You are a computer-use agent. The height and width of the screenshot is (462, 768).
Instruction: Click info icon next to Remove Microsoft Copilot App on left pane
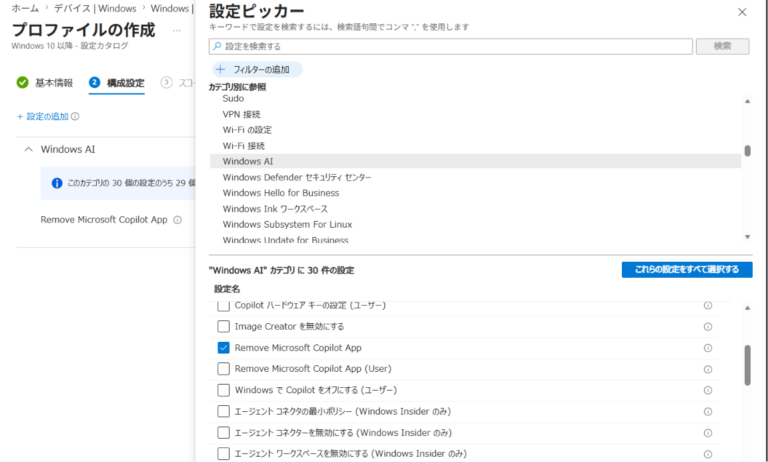pyautogui.click(x=177, y=220)
